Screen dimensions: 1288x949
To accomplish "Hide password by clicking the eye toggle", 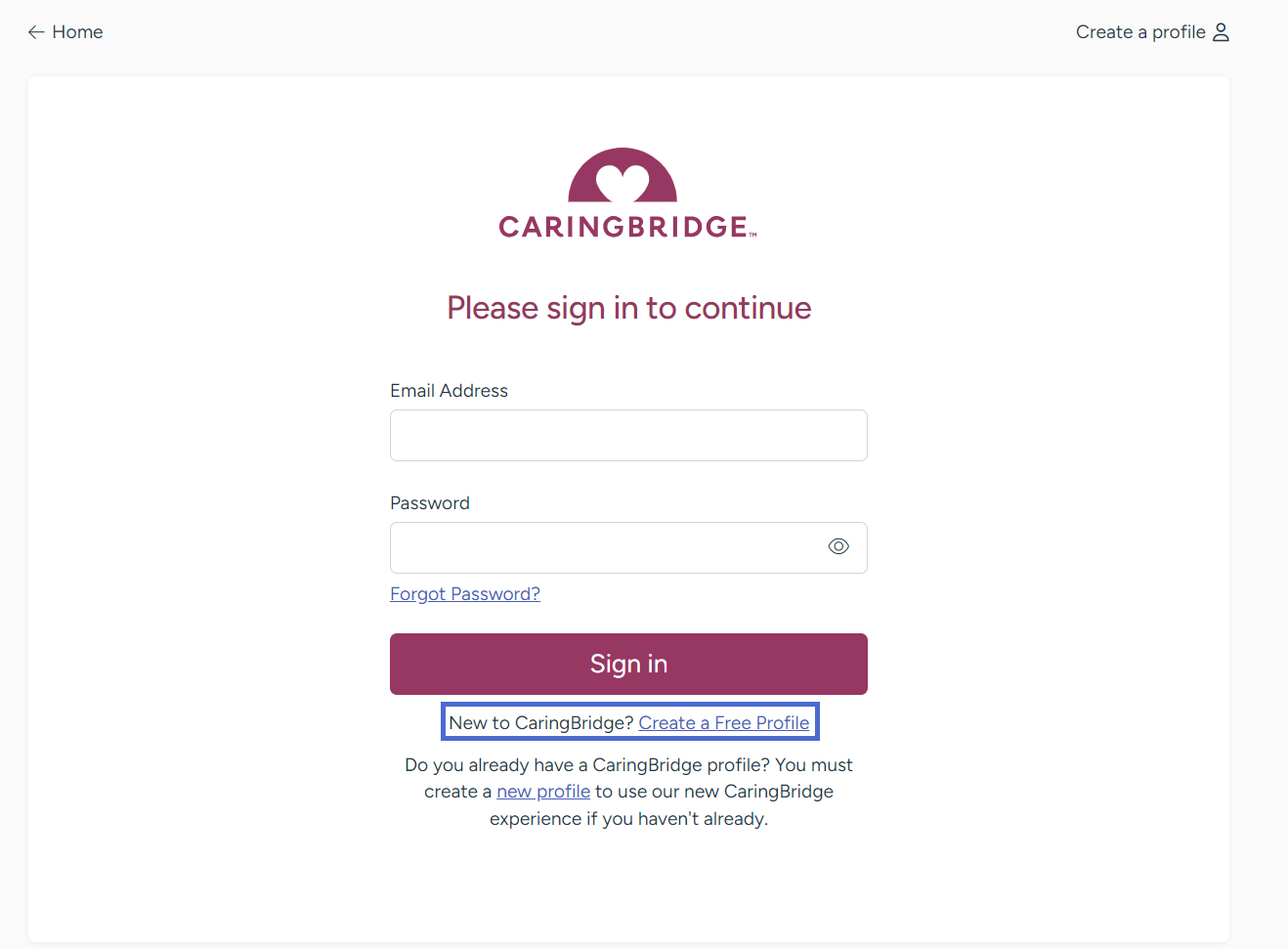I will coord(838,546).
